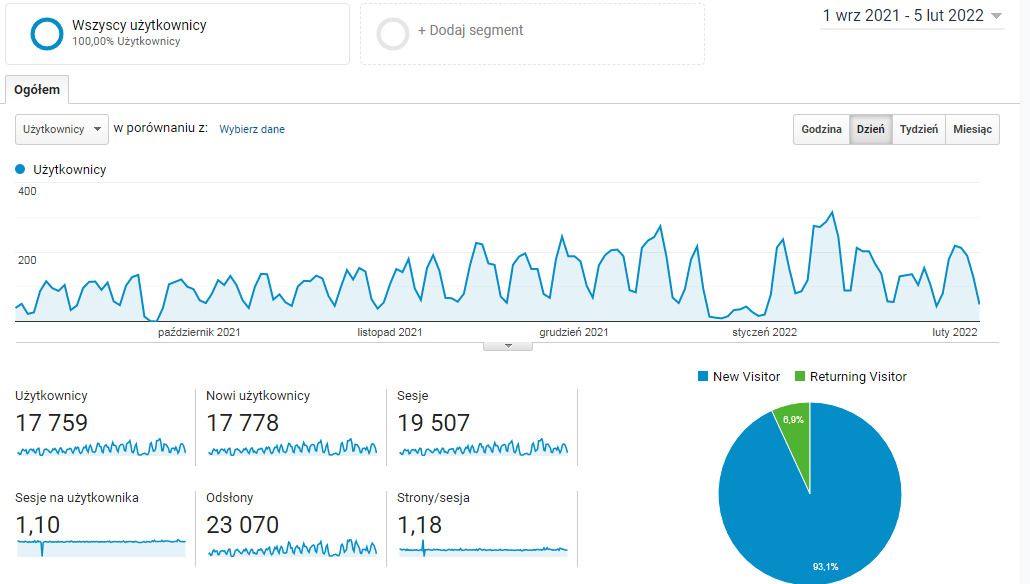Click the green Returning Visitor legend swatch

pyautogui.click(x=799, y=377)
